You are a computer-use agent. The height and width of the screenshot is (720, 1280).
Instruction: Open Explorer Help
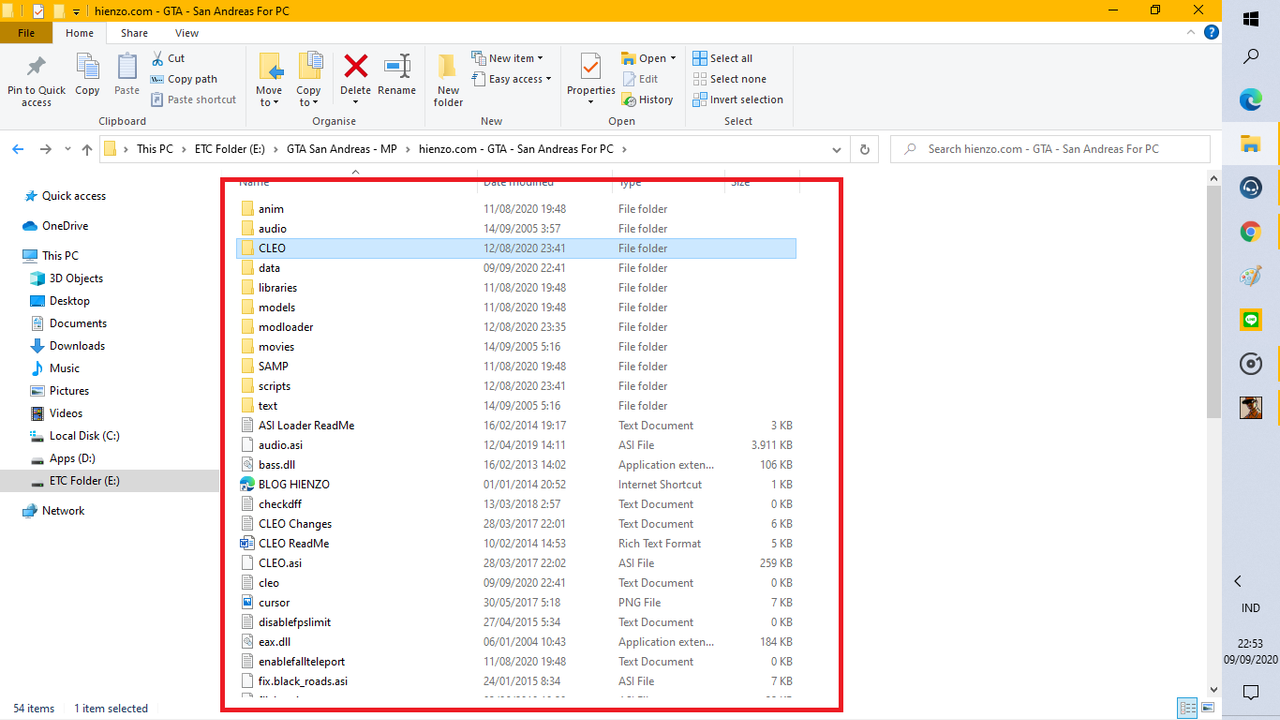coord(1211,33)
